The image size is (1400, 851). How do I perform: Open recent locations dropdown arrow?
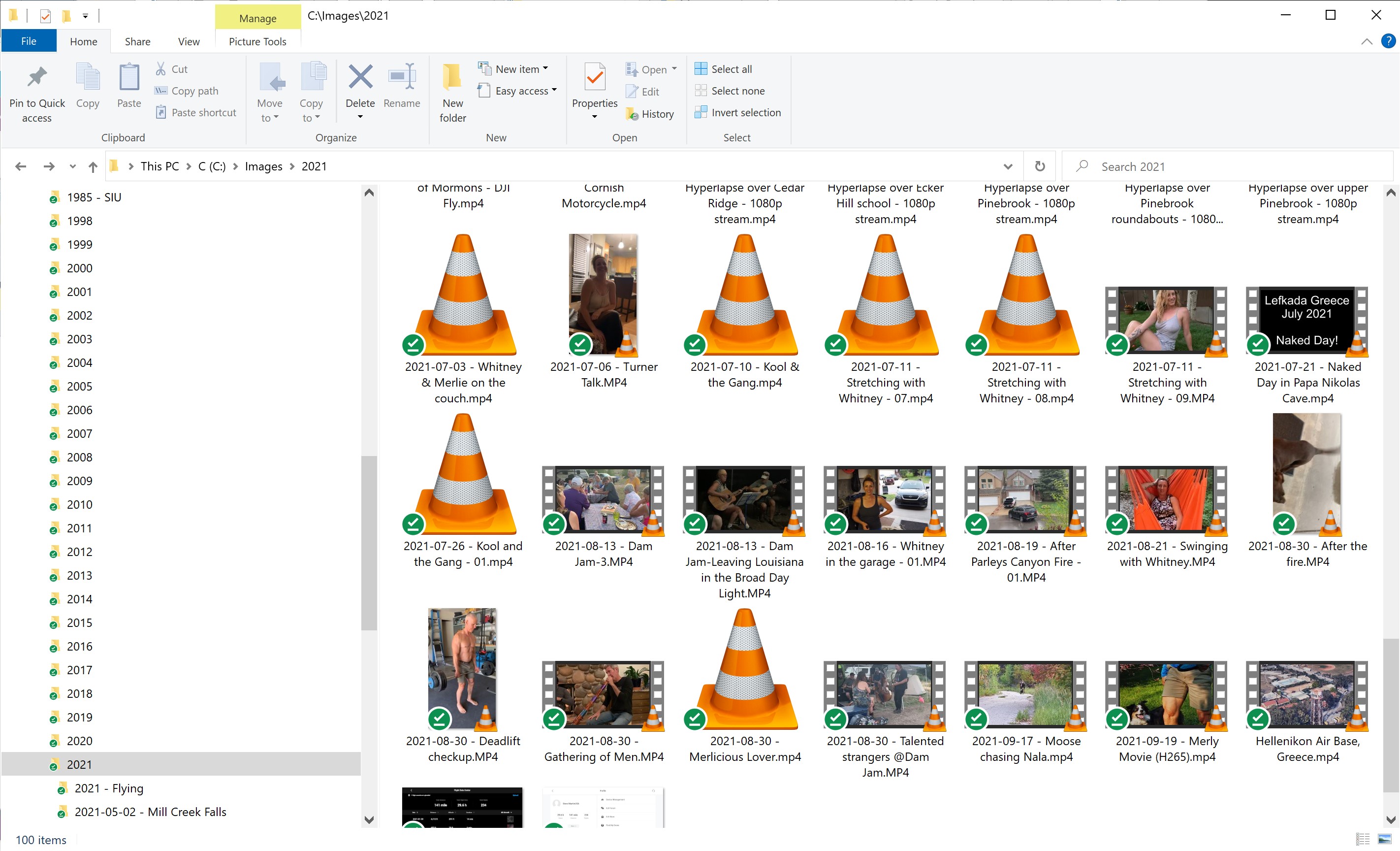72,166
